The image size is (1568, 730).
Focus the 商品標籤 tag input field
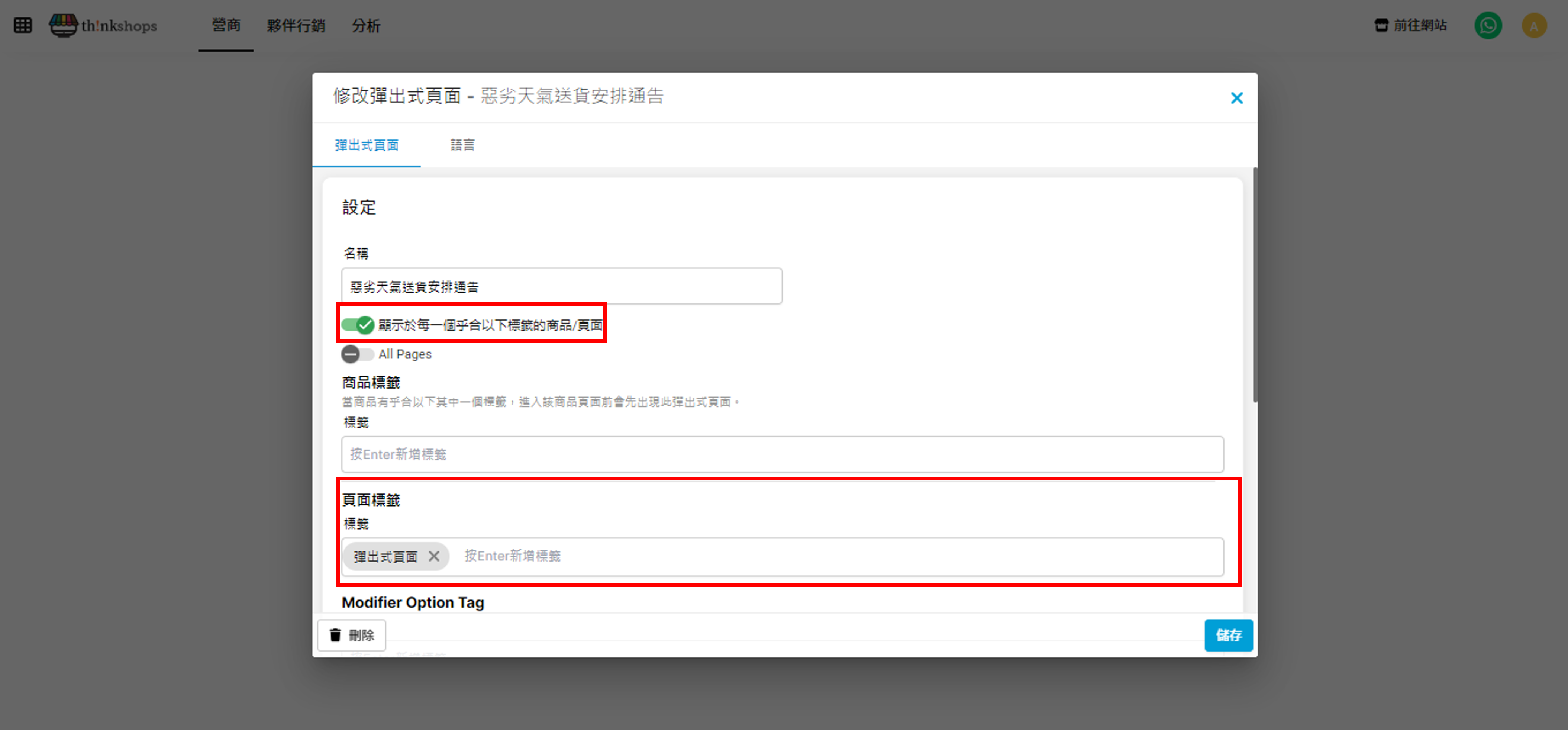point(782,454)
